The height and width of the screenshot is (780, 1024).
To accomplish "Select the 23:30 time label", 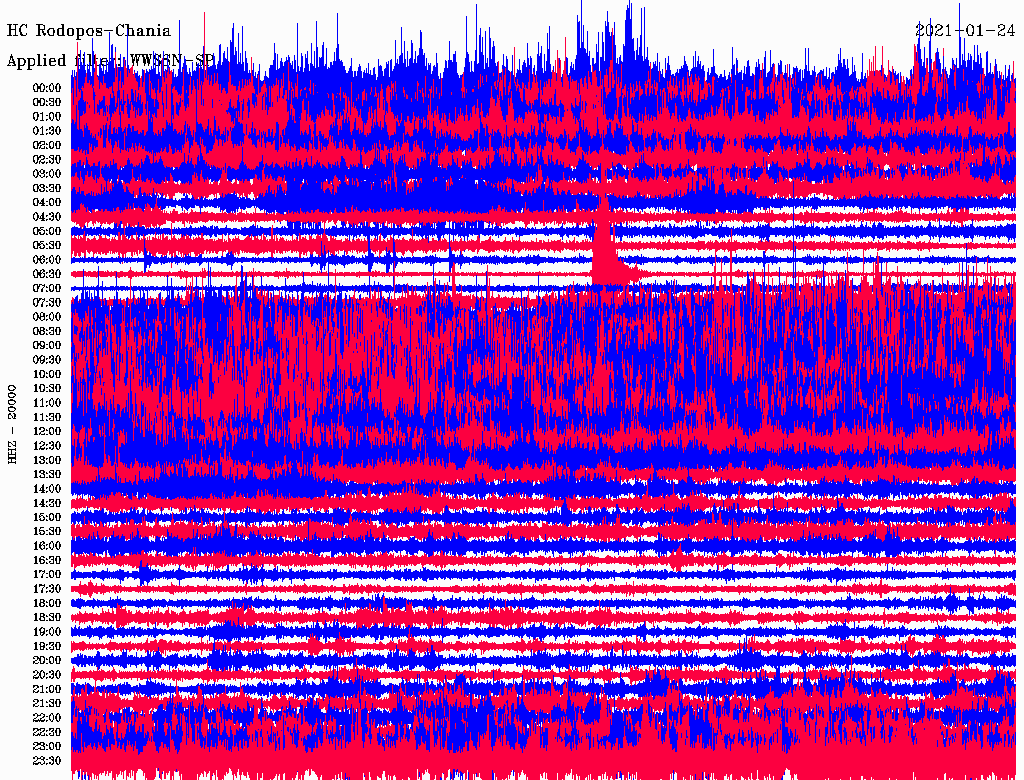I will pos(46,760).
